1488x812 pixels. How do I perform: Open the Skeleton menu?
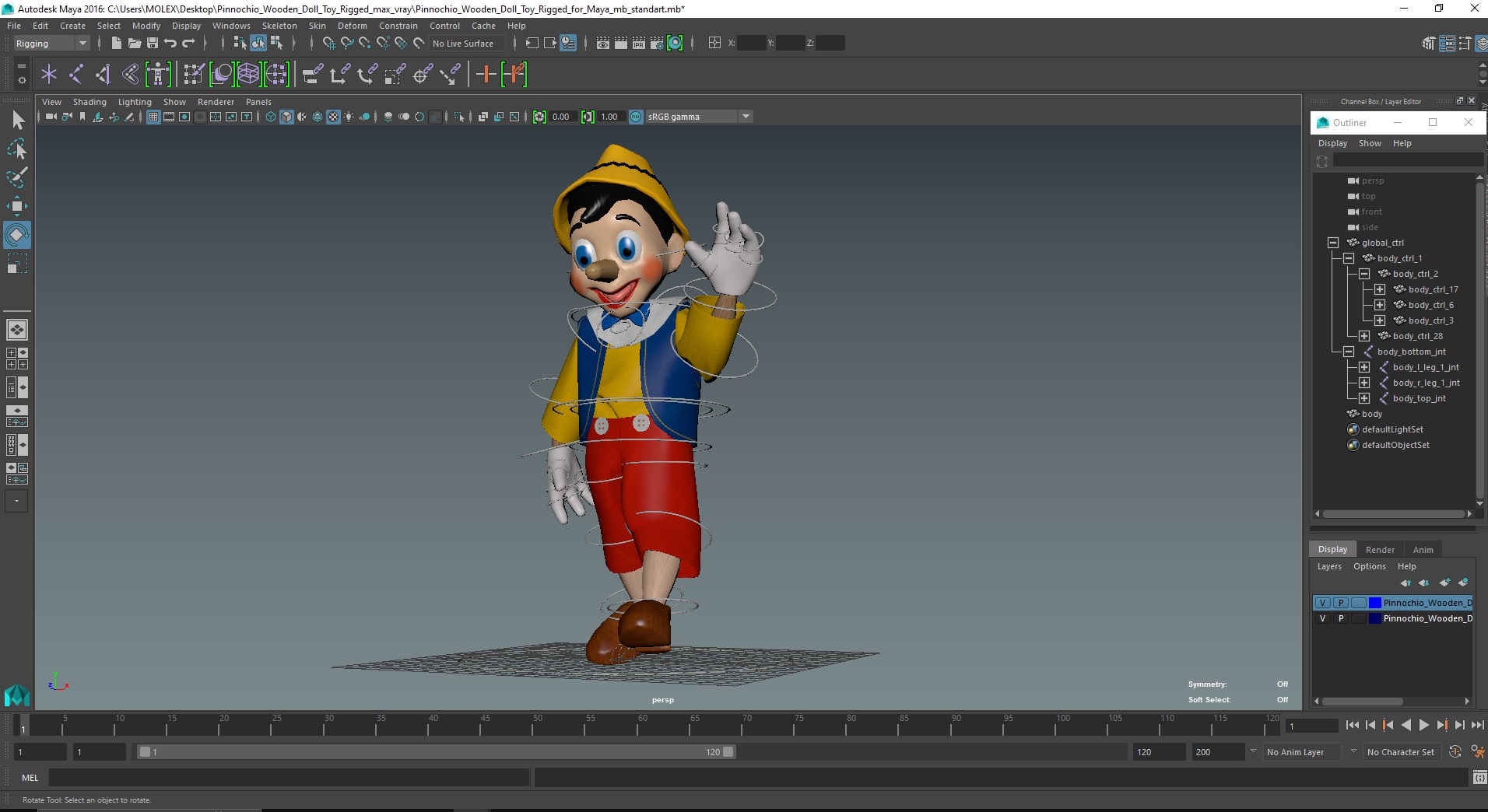(x=279, y=26)
